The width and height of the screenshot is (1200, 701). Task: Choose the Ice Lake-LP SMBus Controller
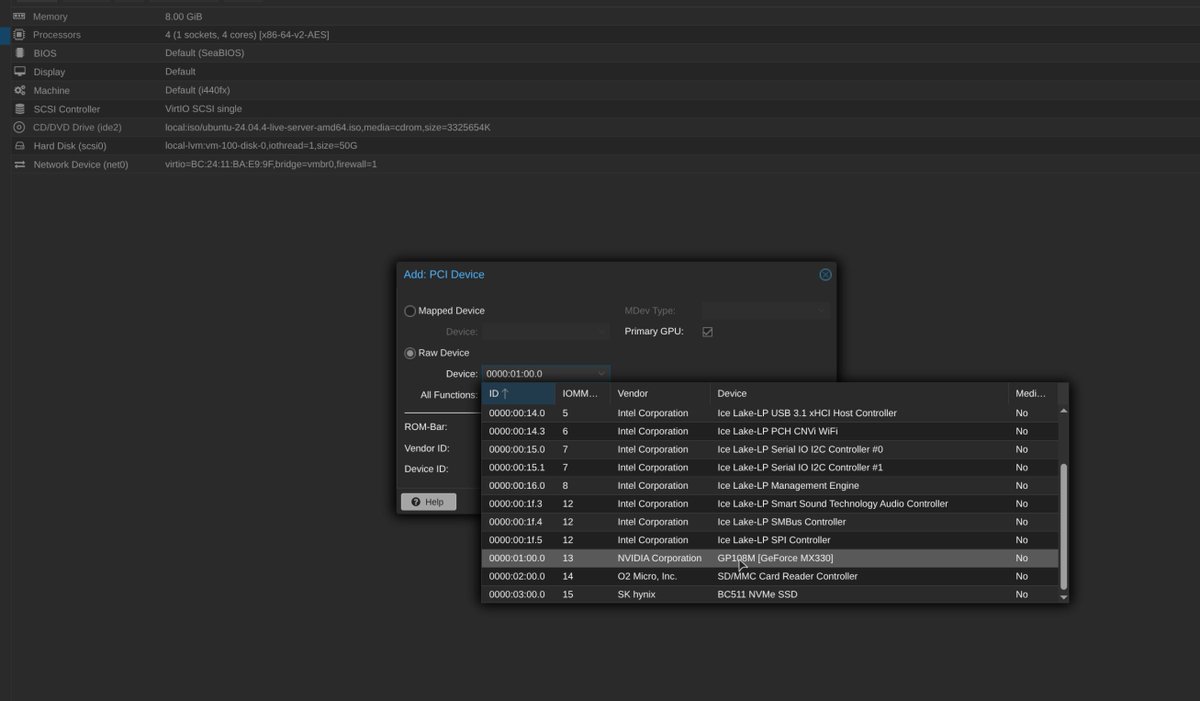click(x=770, y=522)
